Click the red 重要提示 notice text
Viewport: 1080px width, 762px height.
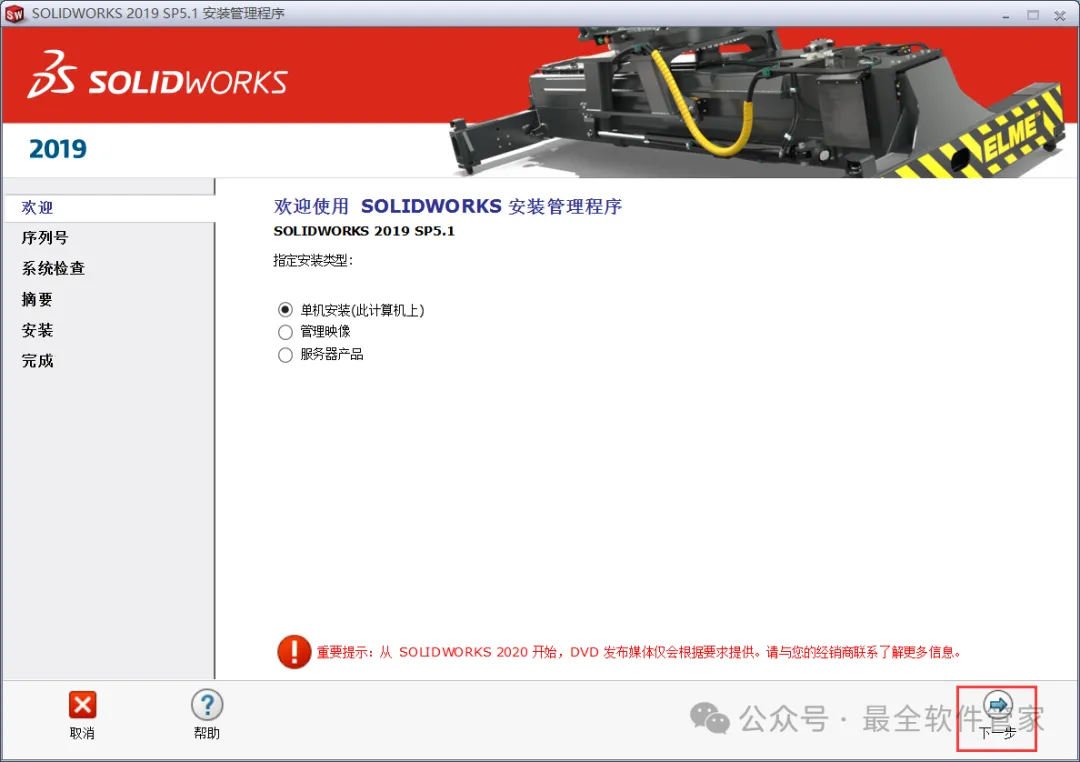(x=638, y=652)
